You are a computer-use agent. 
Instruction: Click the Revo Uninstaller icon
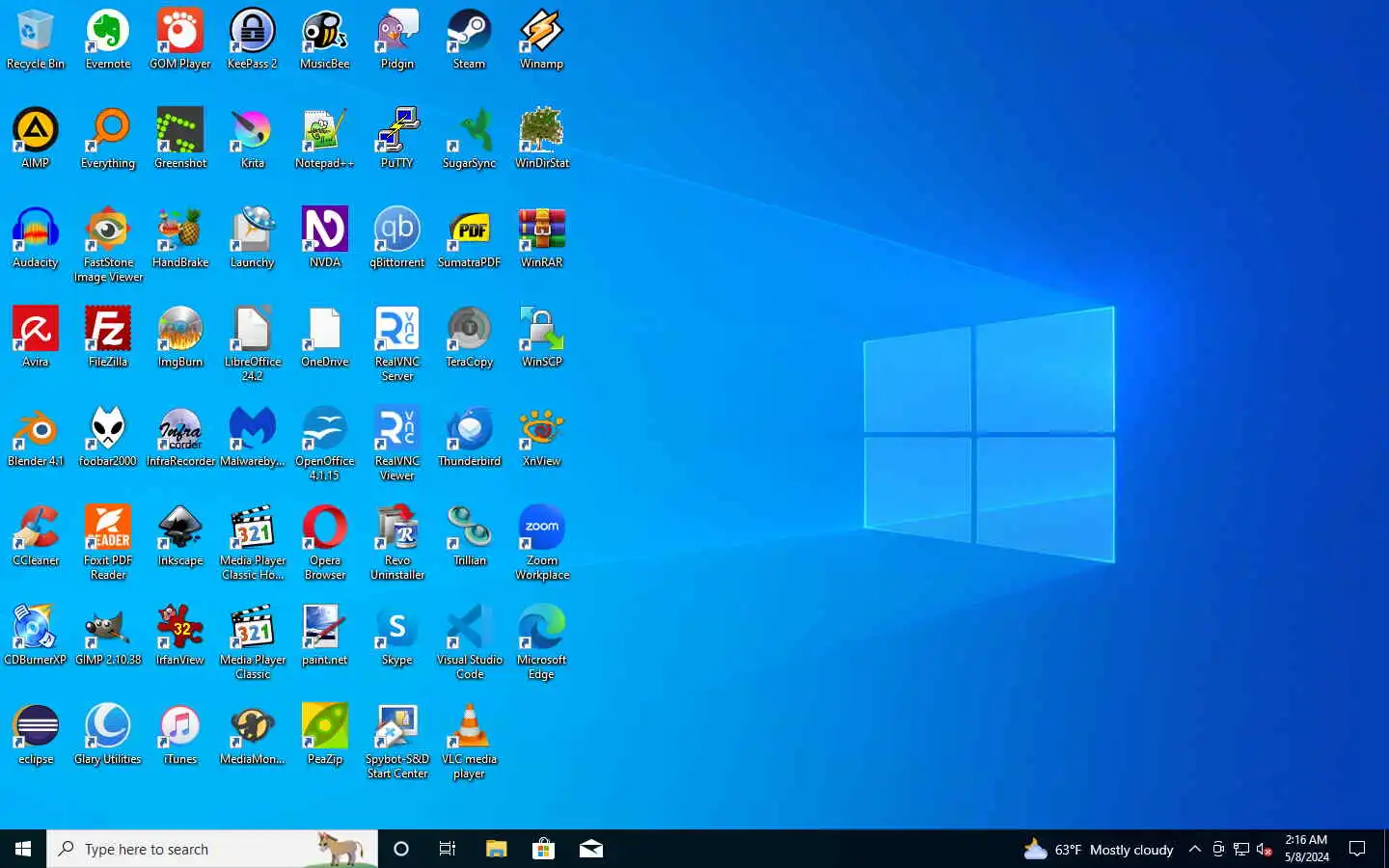pos(397,543)
